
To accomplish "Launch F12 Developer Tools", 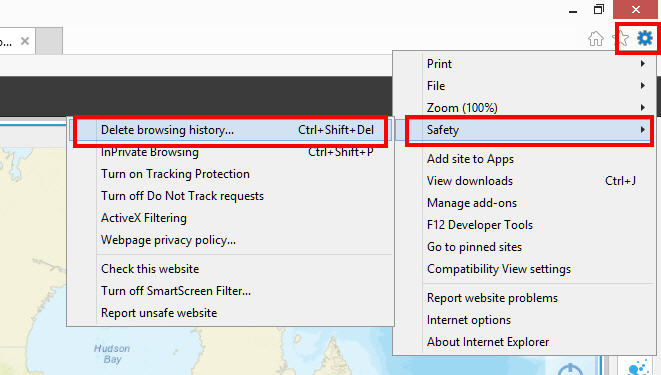I will 524,225.
